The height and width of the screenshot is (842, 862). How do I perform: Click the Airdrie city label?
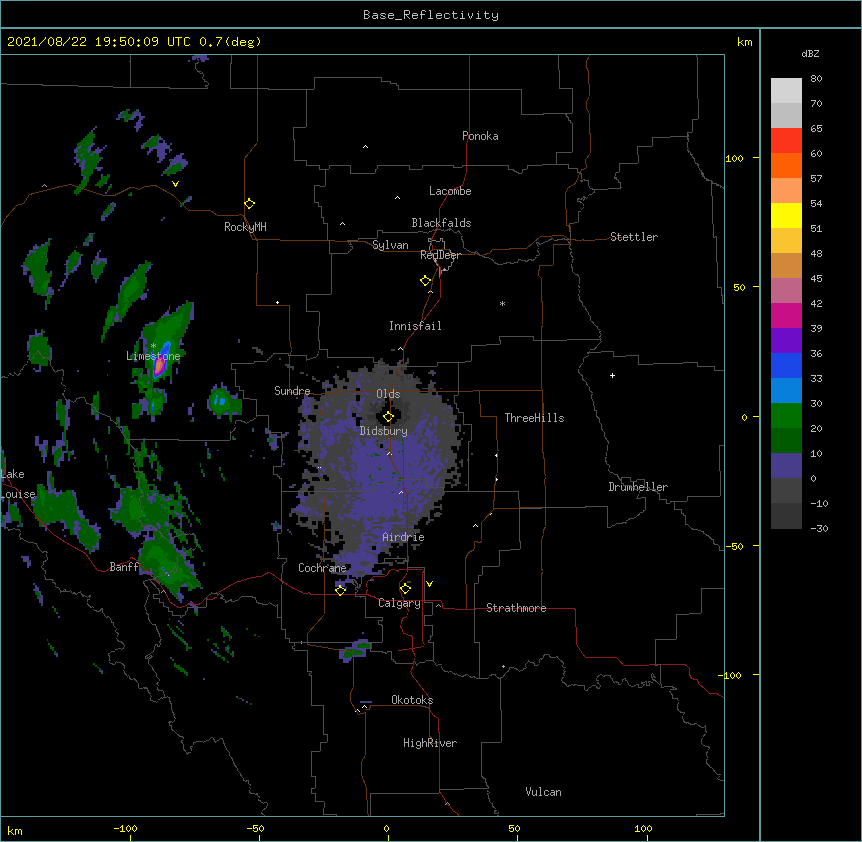[403, 537]
